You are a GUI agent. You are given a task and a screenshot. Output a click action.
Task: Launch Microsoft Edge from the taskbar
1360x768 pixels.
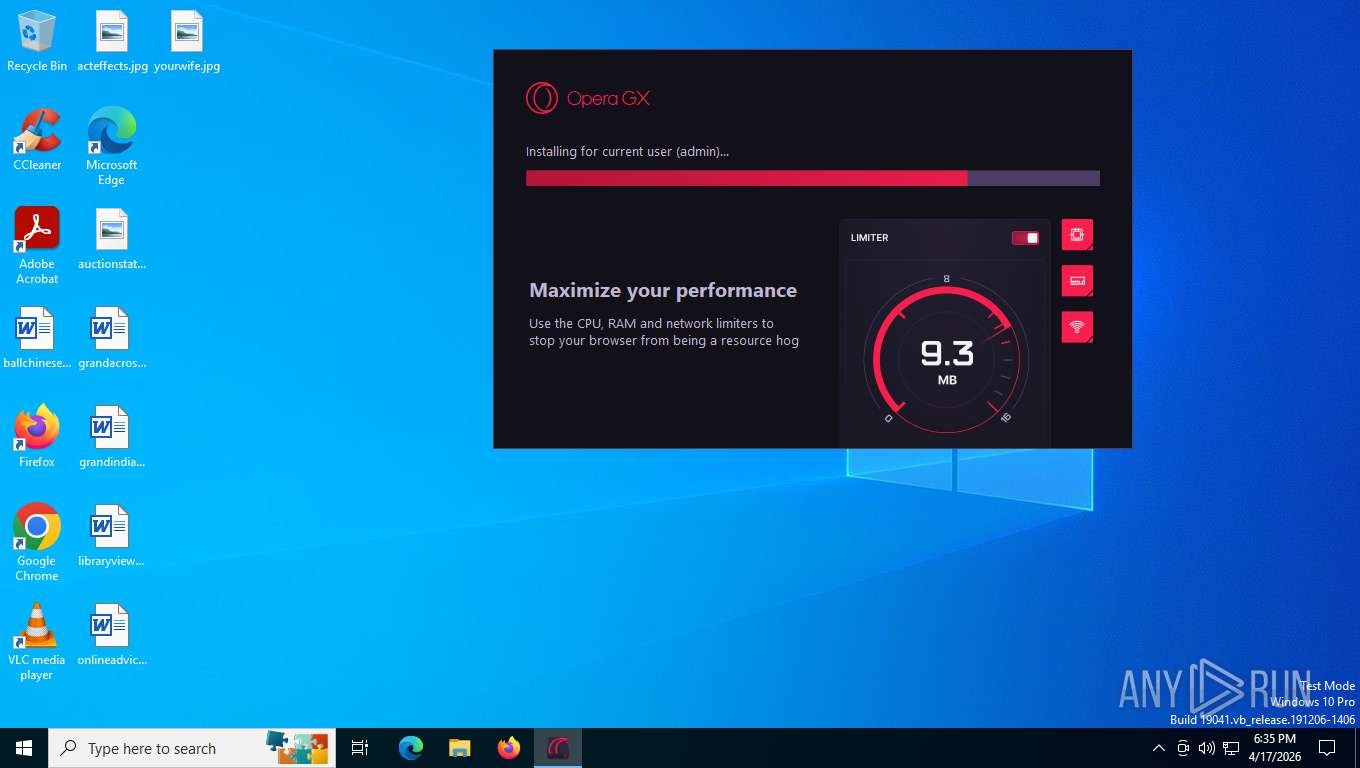[410, 748]
